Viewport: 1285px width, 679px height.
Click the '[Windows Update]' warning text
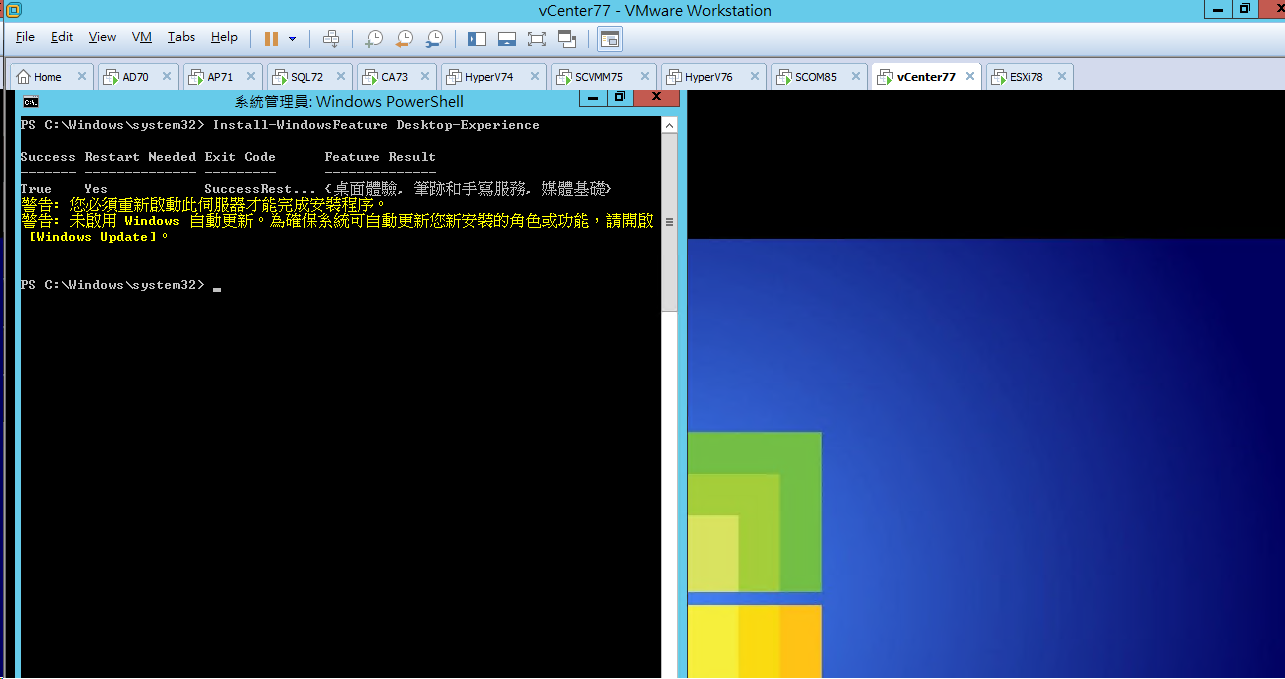pyautogui.click(x=94, y=237)
